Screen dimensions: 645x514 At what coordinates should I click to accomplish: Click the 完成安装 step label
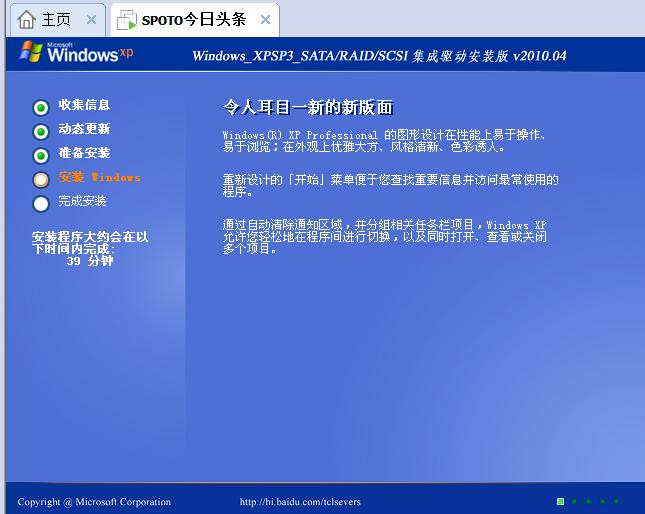82,201
